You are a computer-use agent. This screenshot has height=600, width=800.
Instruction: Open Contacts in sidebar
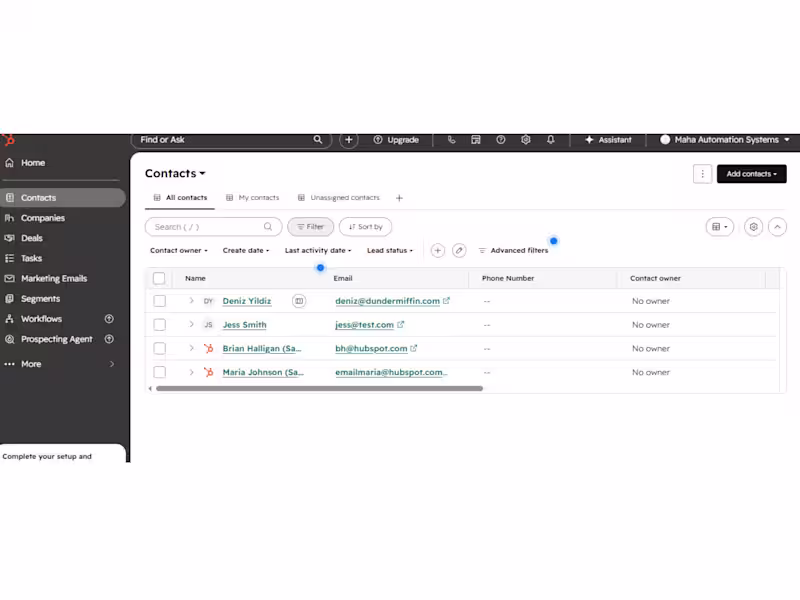[62, 197]
